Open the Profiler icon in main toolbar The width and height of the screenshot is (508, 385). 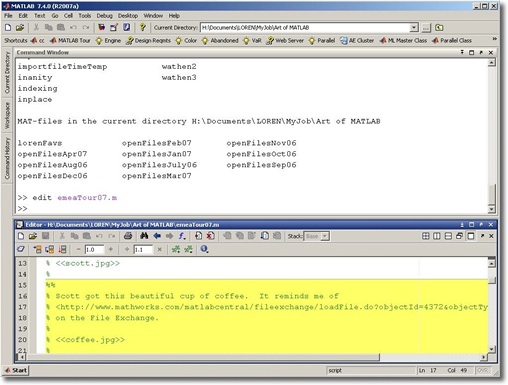click(126, 28)
